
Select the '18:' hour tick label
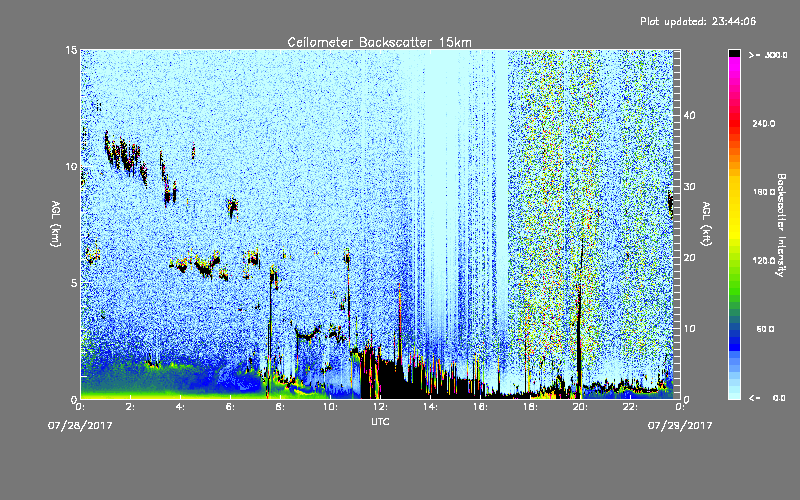(x=530, y=407)
